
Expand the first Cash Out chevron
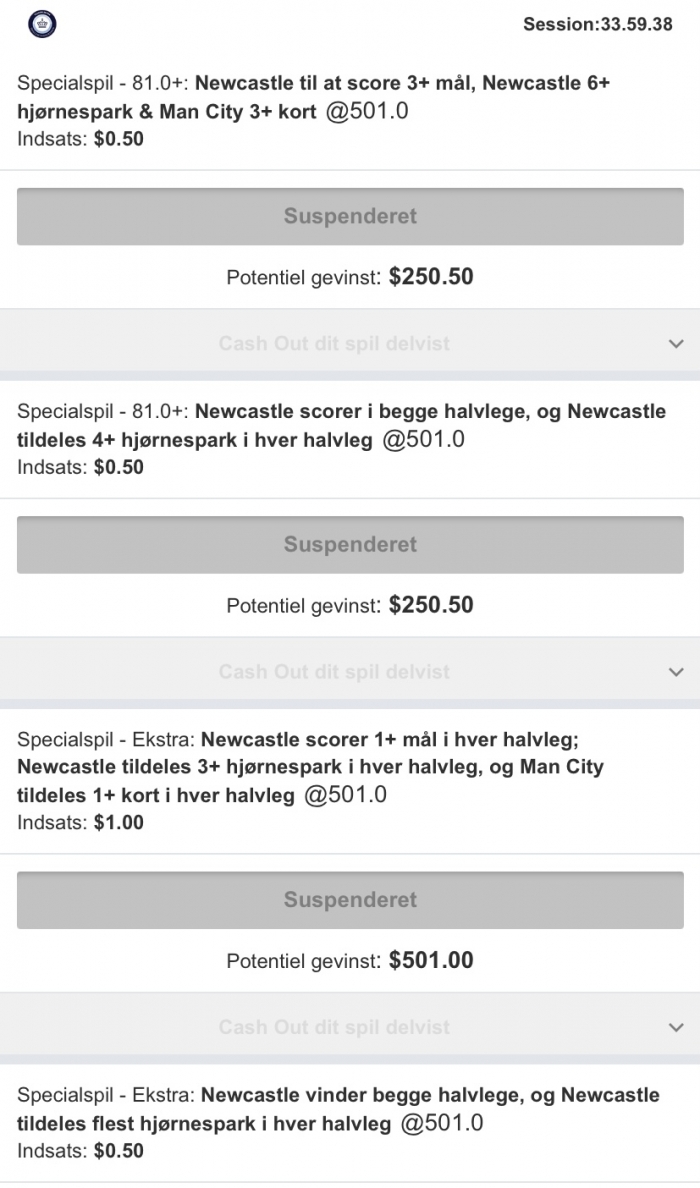[x=676, y=344]
